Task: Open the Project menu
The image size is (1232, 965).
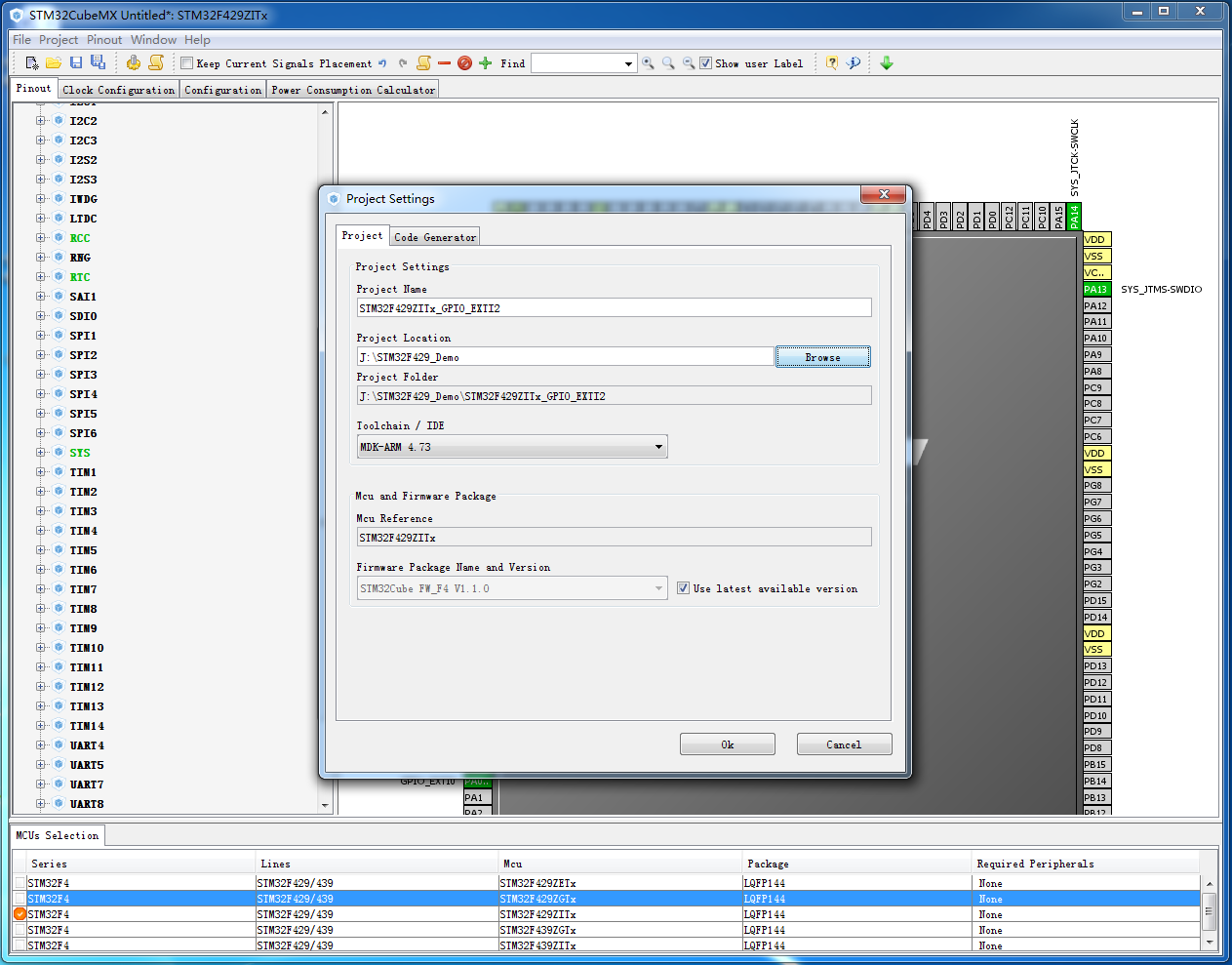Action: pyautogui.click(x=59, y=40)
